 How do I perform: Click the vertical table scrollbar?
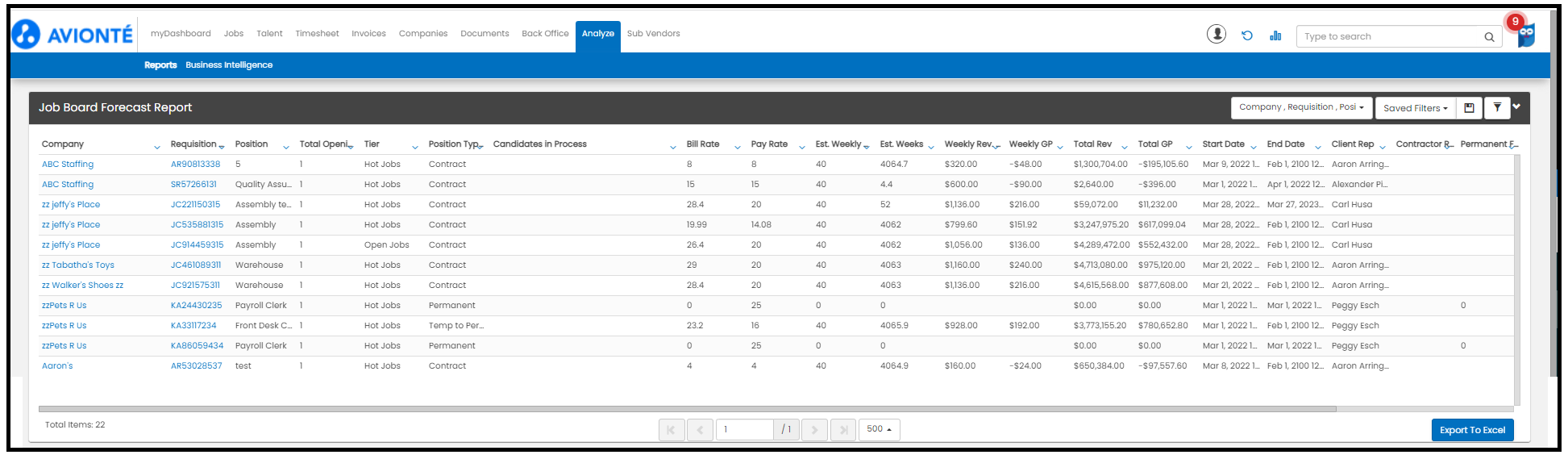(x=1517, y=279)
